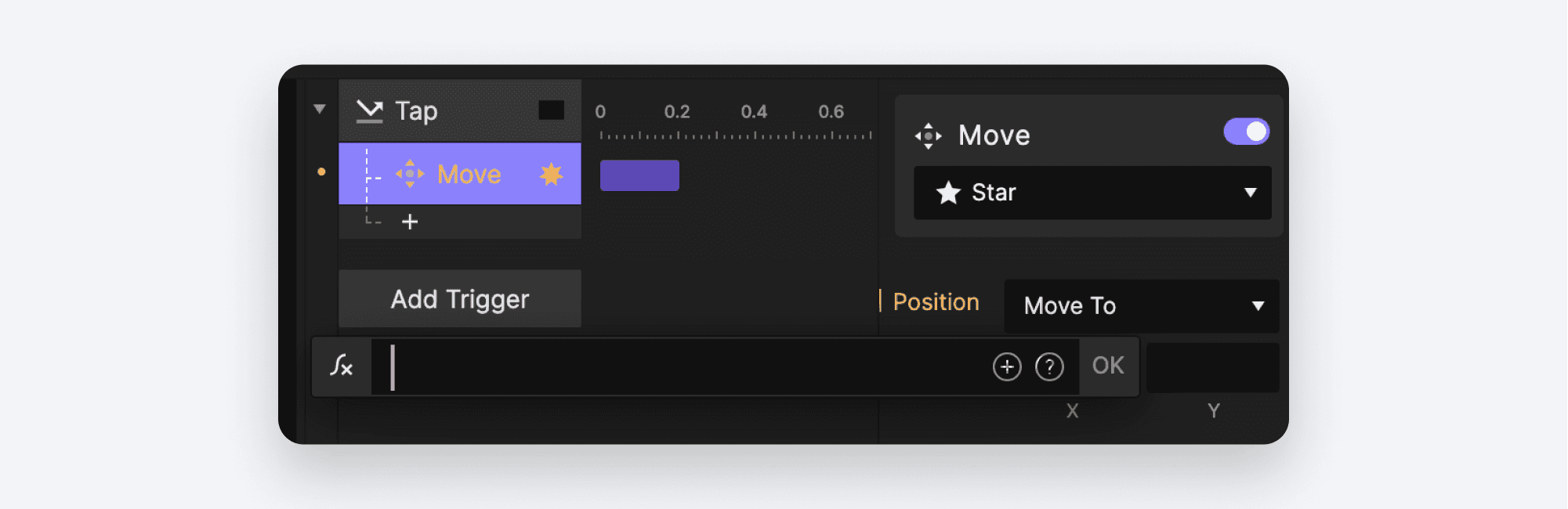1568x509 pixels.
Task: Collapse the Tap trigger disclosure triangle
Action: pos(320,108)
